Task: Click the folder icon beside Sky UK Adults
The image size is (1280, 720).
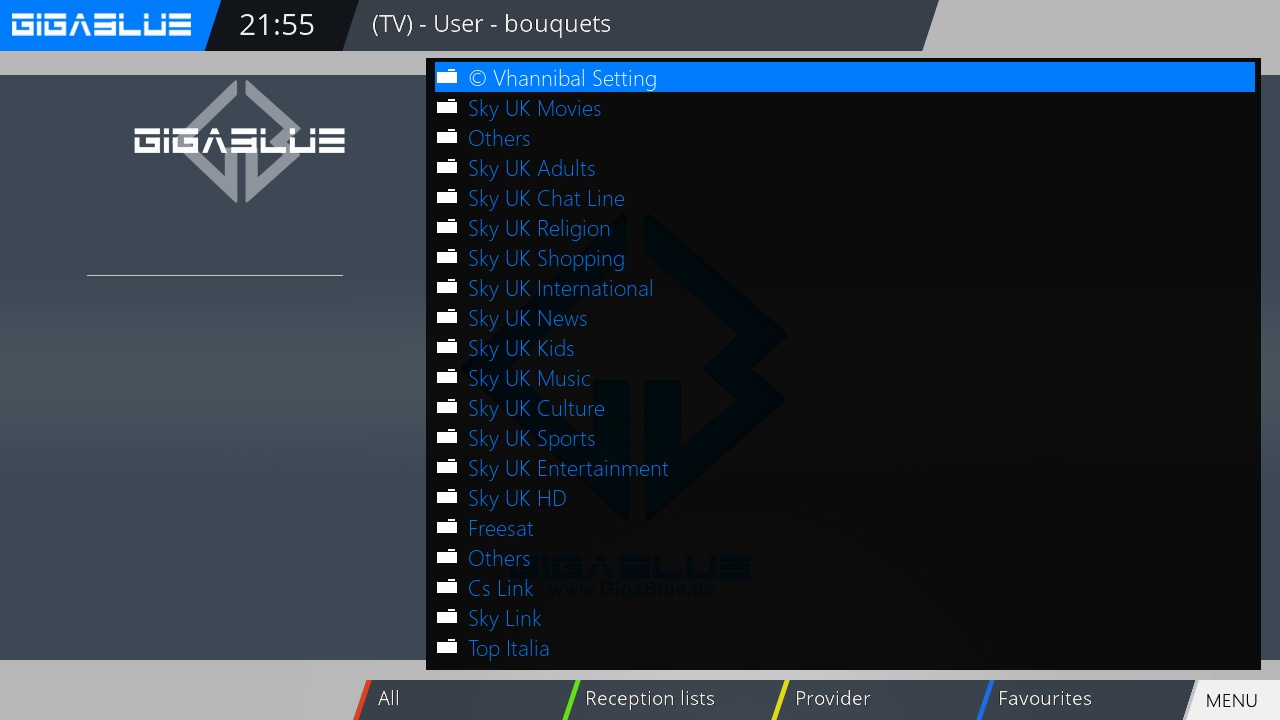Action: click(x=447, y=167)
